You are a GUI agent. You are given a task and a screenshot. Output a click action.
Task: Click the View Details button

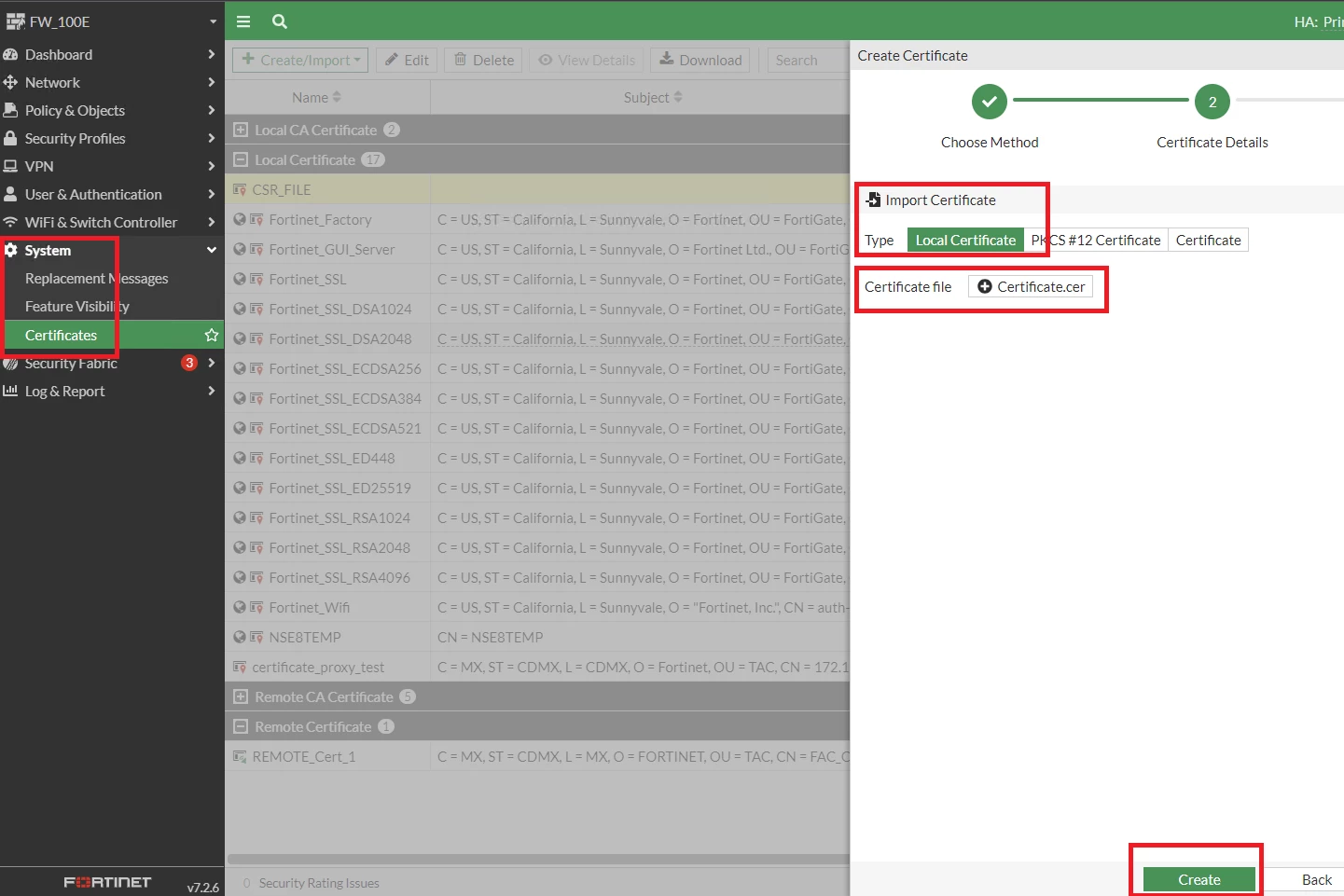(x=588, y=60)
